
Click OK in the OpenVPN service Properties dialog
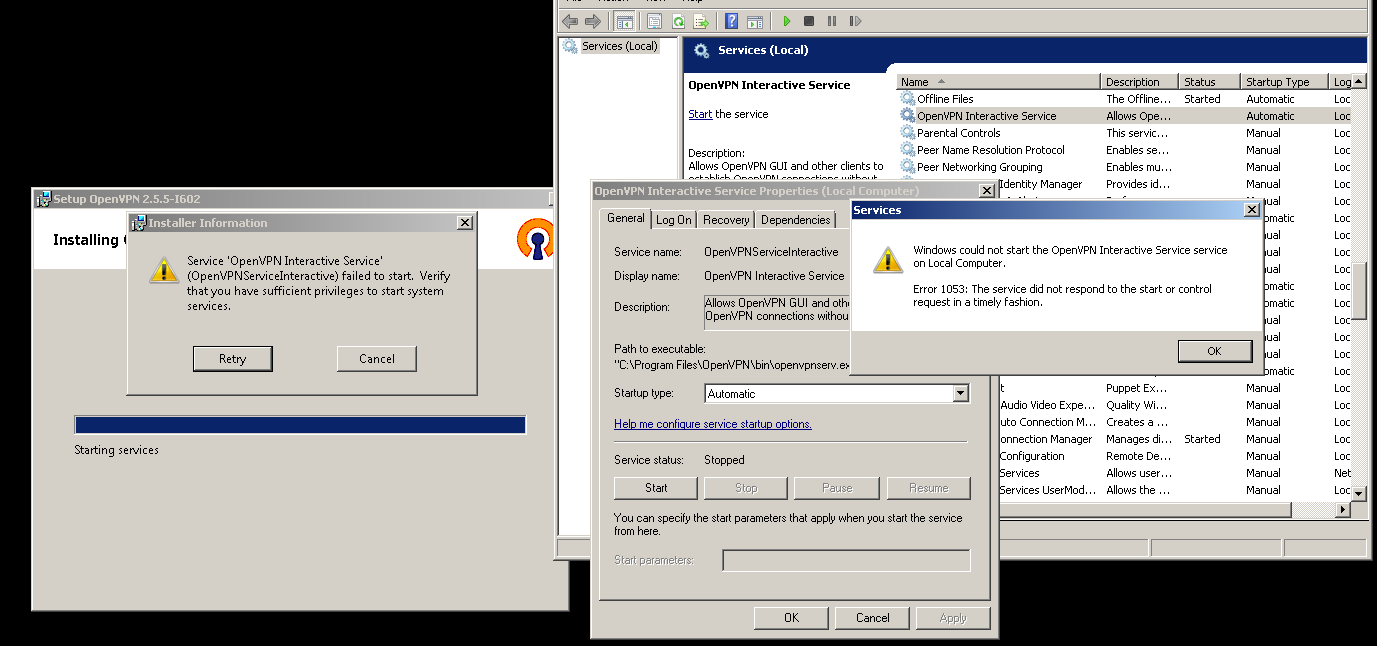tap(791, 618)
